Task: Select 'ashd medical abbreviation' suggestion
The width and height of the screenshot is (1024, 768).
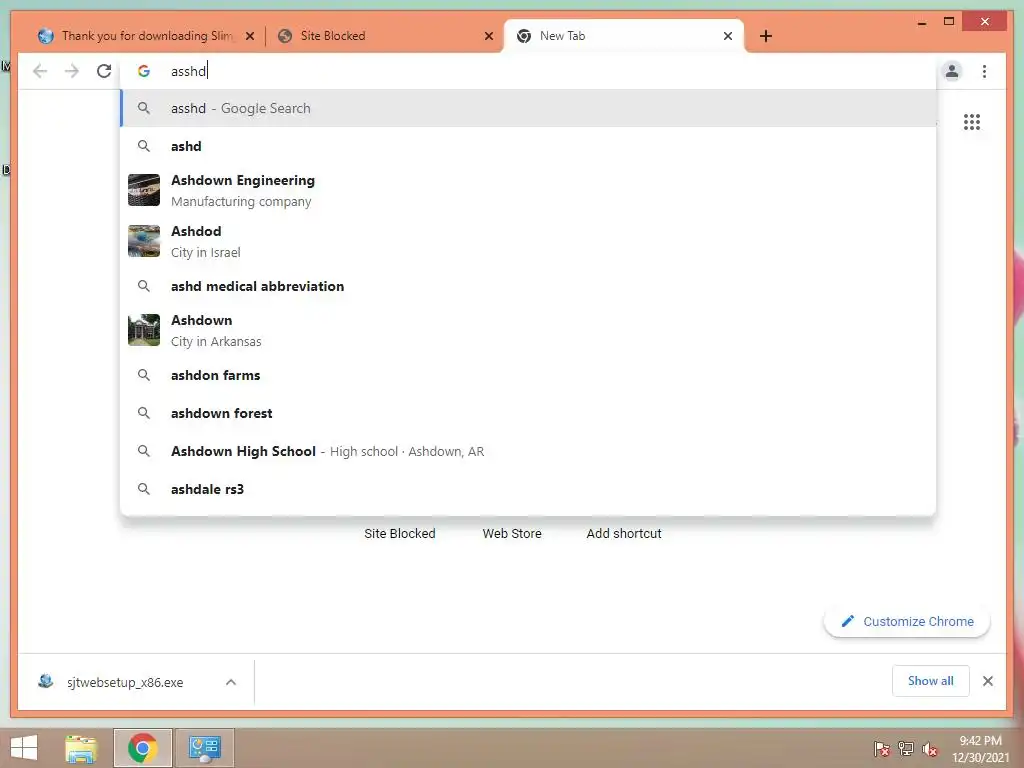Action: [528, 286]
